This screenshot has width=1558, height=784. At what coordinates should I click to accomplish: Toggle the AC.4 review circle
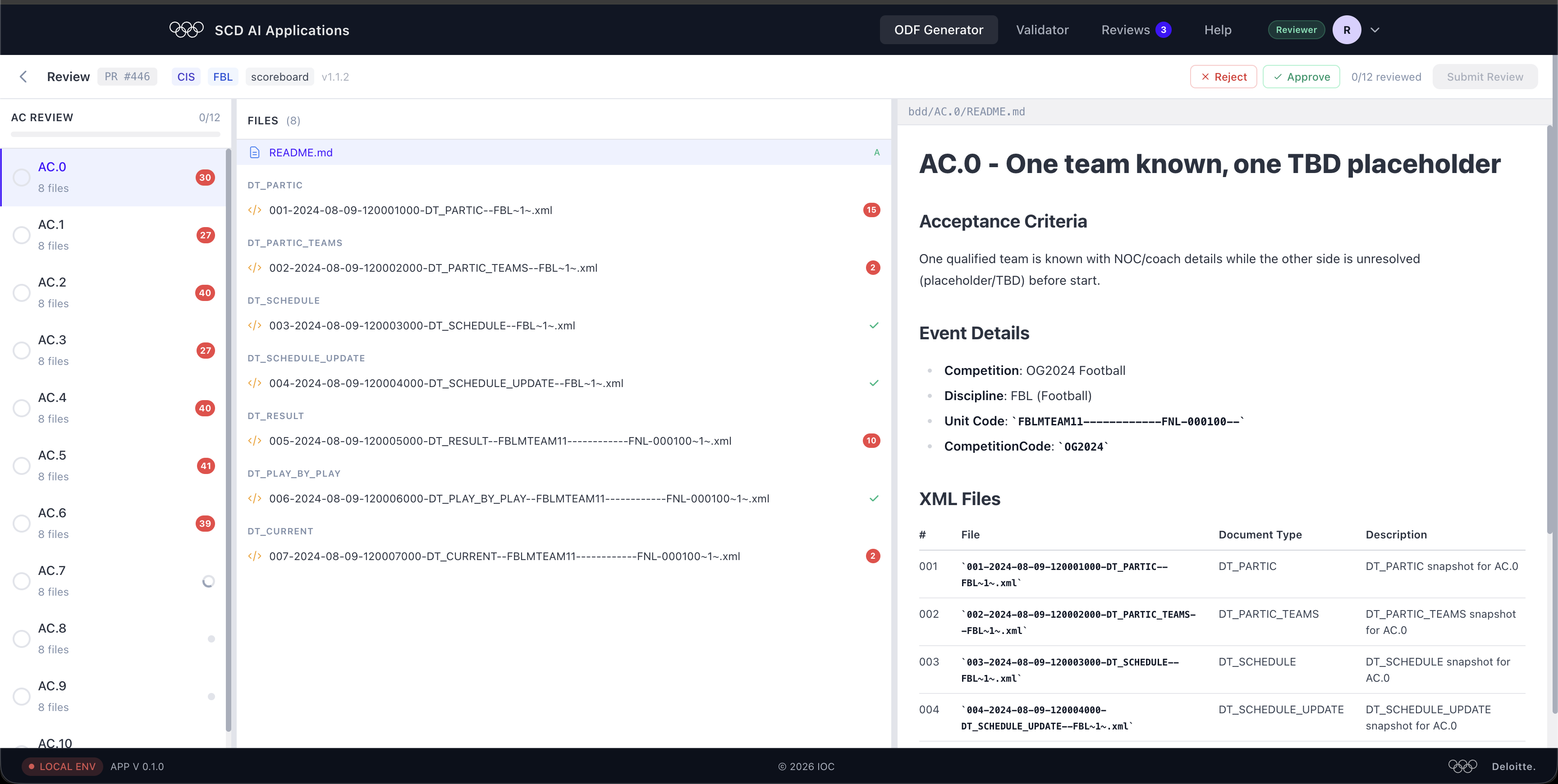point(21,408)
